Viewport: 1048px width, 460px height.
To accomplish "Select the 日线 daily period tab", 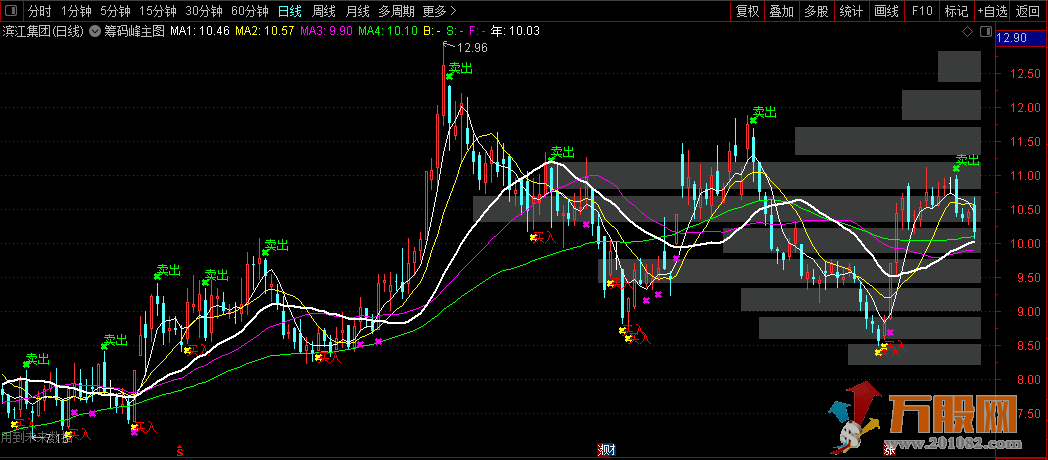I will pyautogui.click(x=290, y=11).
